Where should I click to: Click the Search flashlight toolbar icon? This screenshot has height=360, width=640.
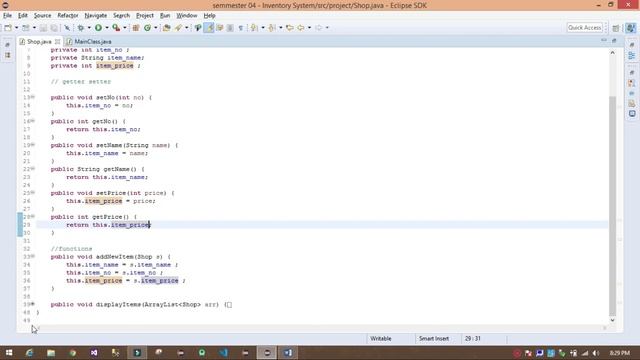coord(178,28)
